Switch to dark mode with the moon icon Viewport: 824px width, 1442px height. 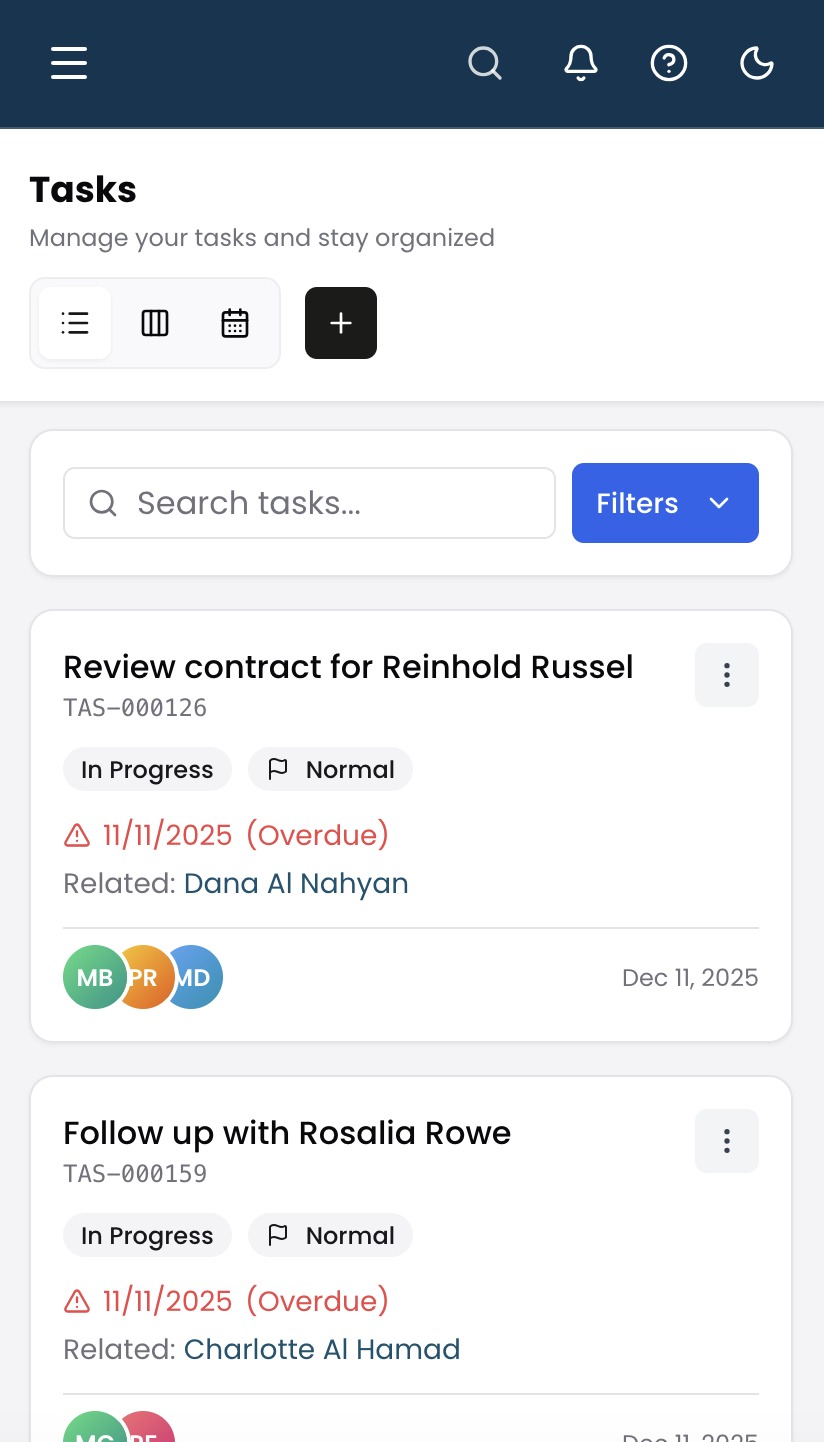[757, 62]
